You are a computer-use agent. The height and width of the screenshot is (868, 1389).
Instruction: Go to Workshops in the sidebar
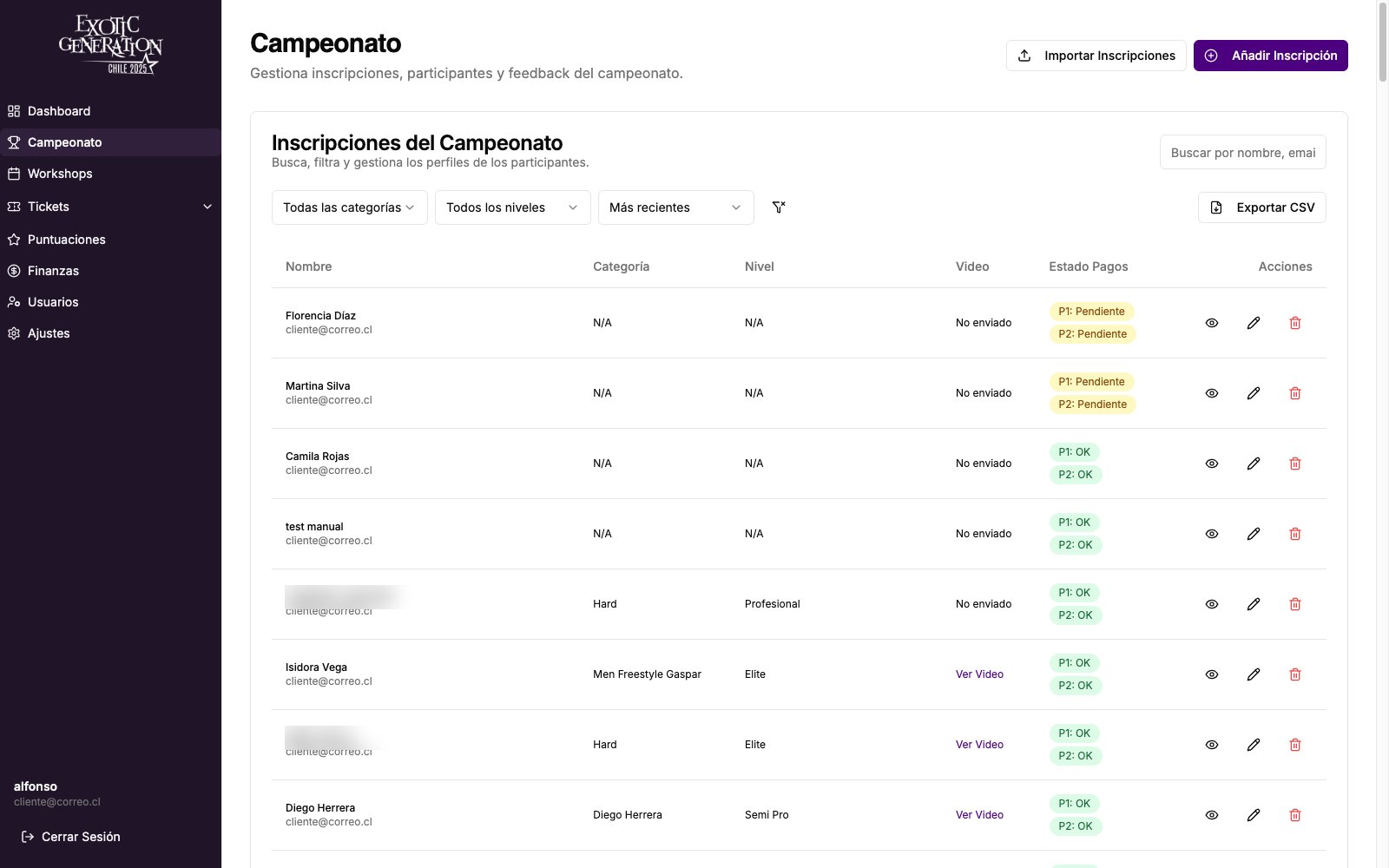click(110, 174)
